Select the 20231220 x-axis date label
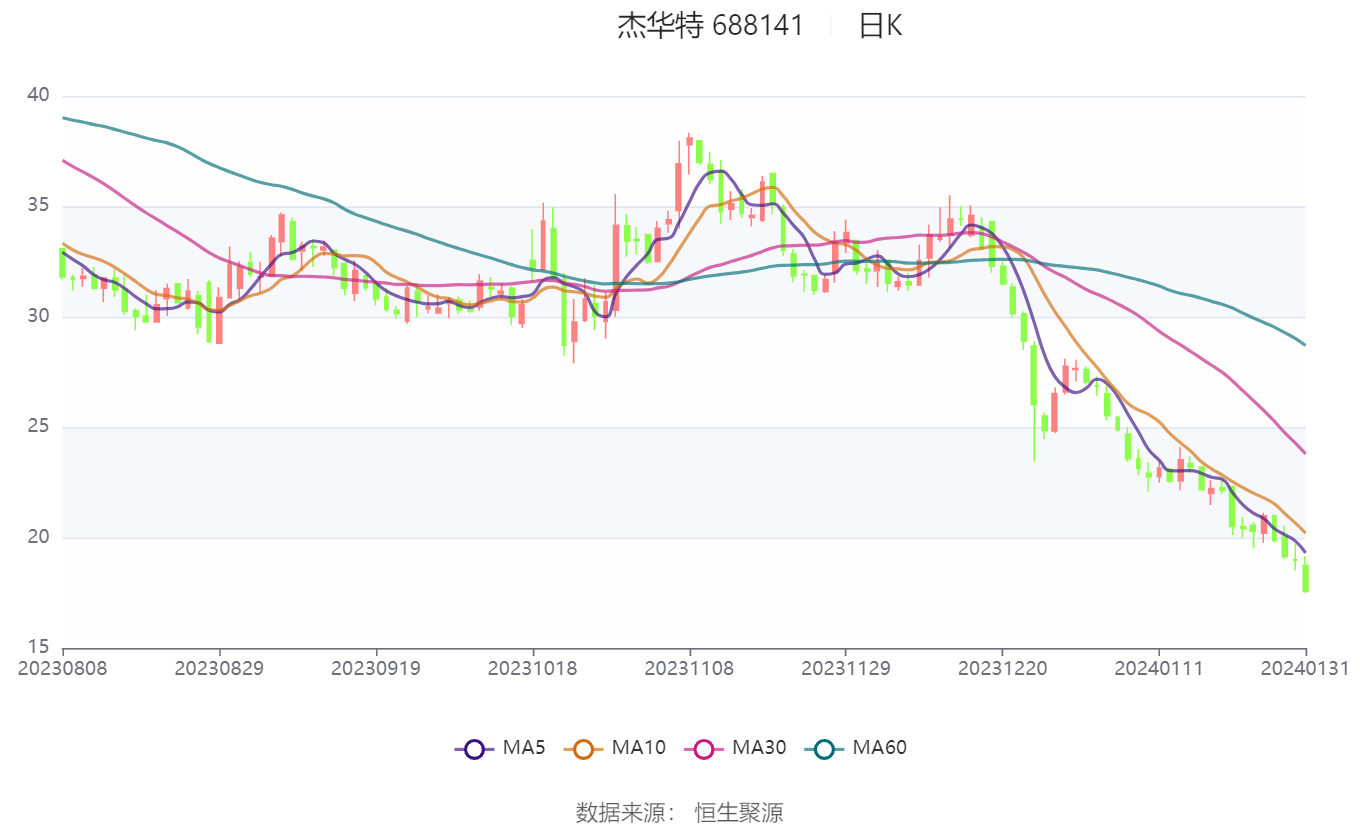Viewport: 1360px width, 828px height. 1002,668
